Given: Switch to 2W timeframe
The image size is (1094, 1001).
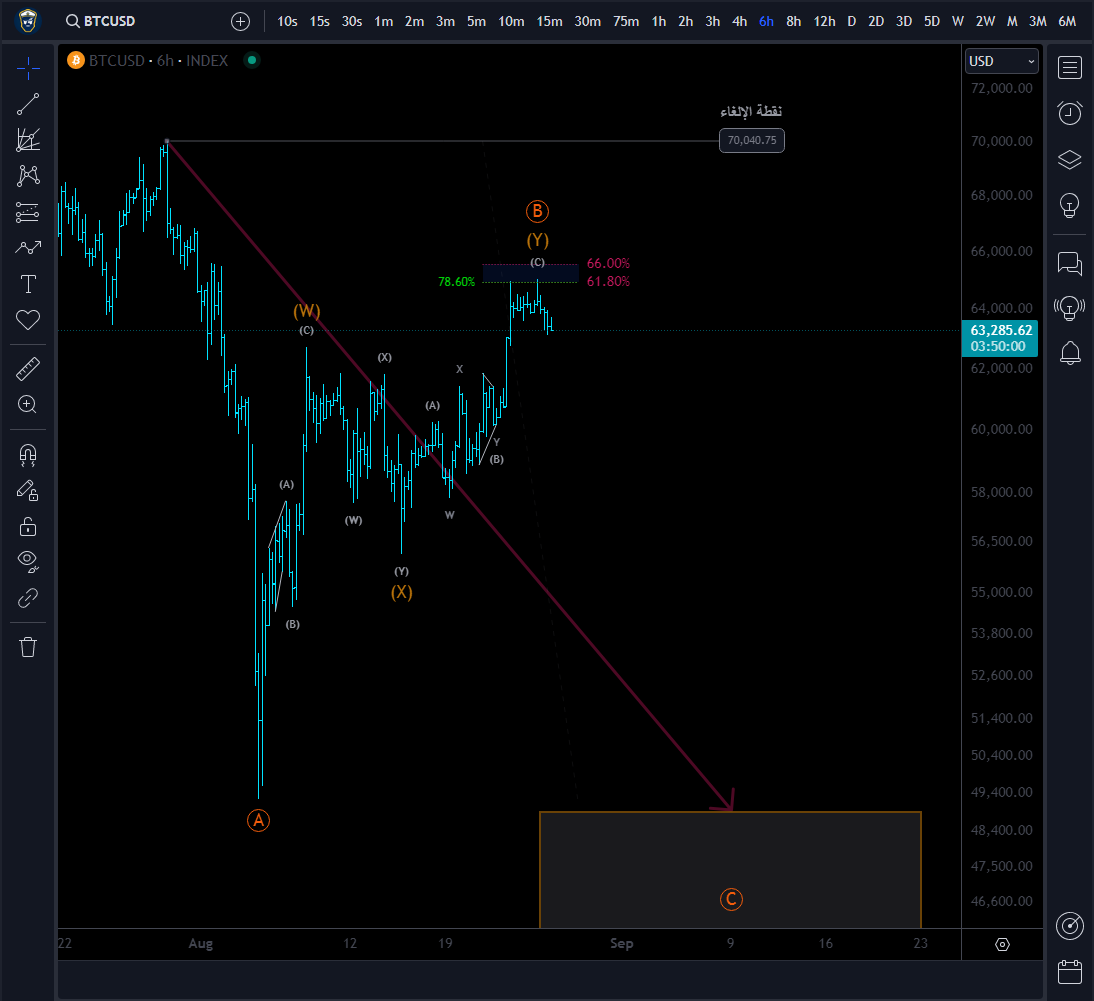Looking at the screenshot, I should (x=985, y=22).
